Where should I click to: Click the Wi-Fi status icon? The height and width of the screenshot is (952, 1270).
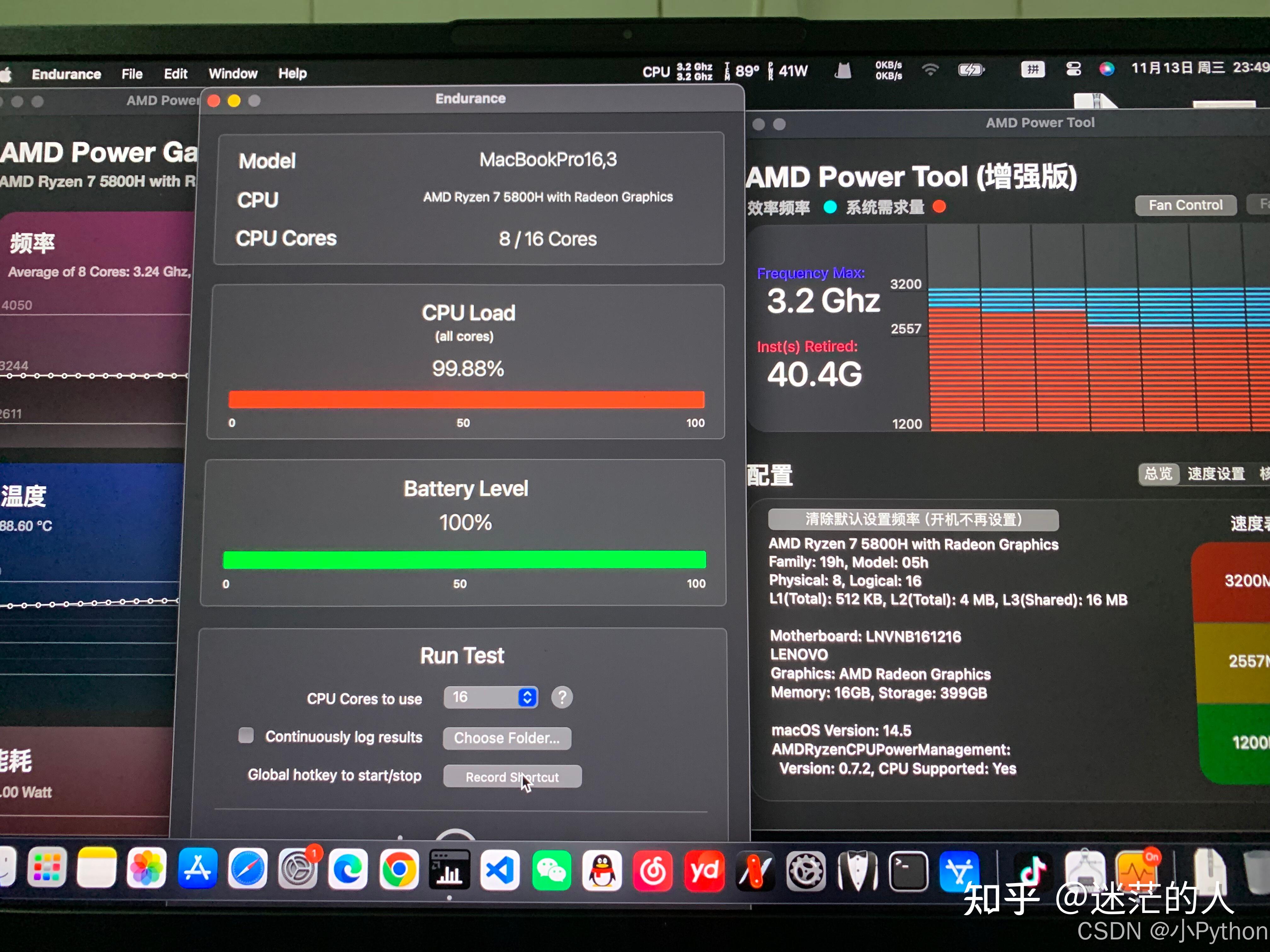point(930,70)
